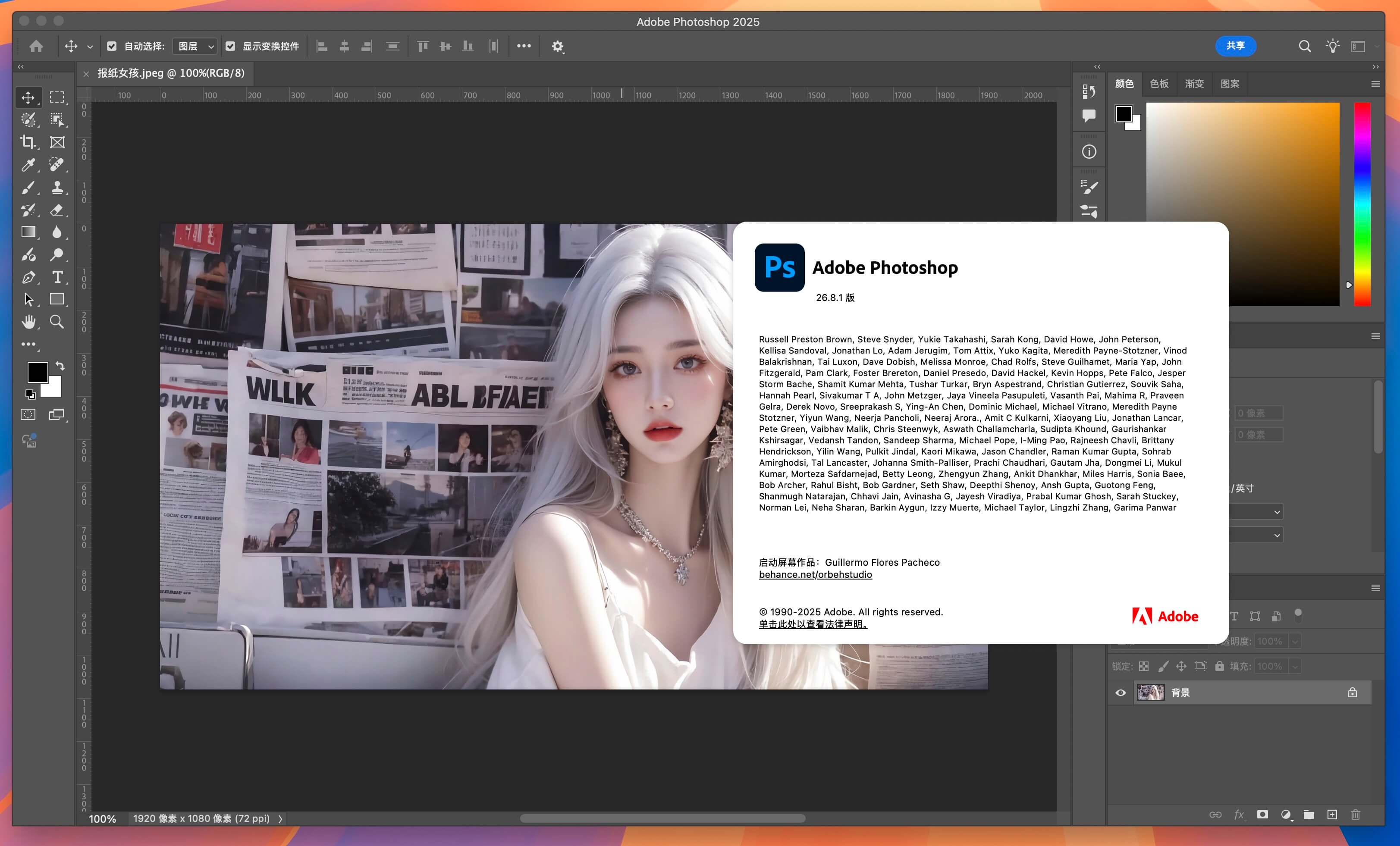Select the Dodge tool
Viewport: 1400px width, 846px height.
[x=57, y=254]
